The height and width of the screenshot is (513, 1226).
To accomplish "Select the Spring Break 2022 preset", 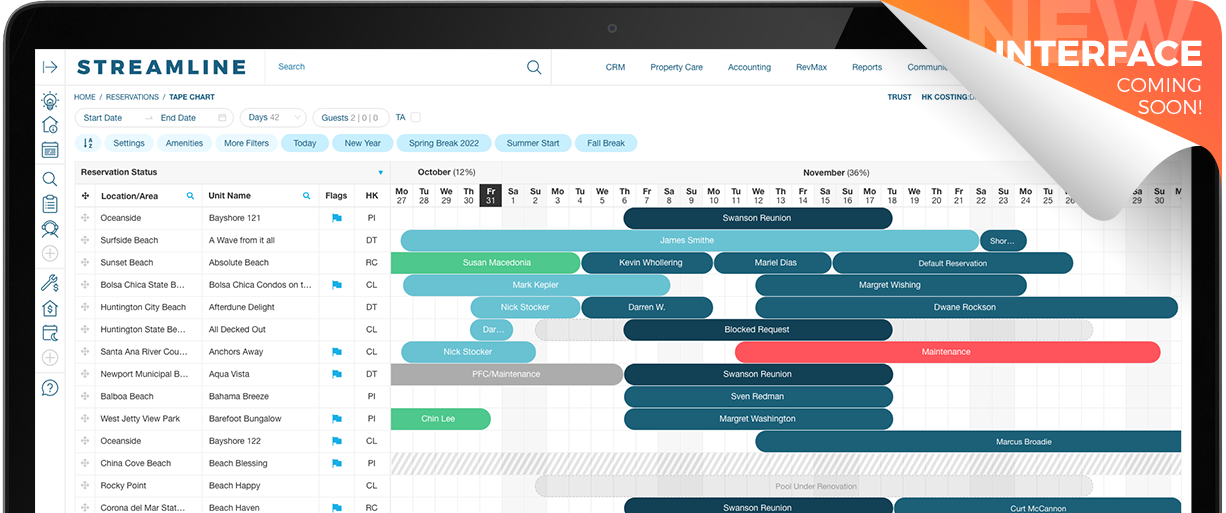I will pos(444,143).
